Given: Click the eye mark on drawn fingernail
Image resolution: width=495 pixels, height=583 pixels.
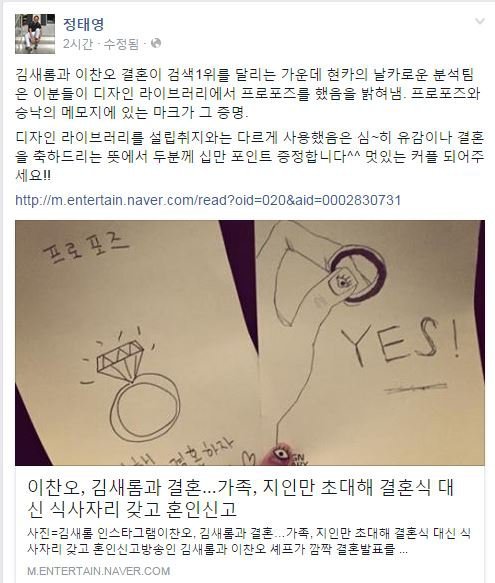Looking at the screenshot, I should [340, 282].
